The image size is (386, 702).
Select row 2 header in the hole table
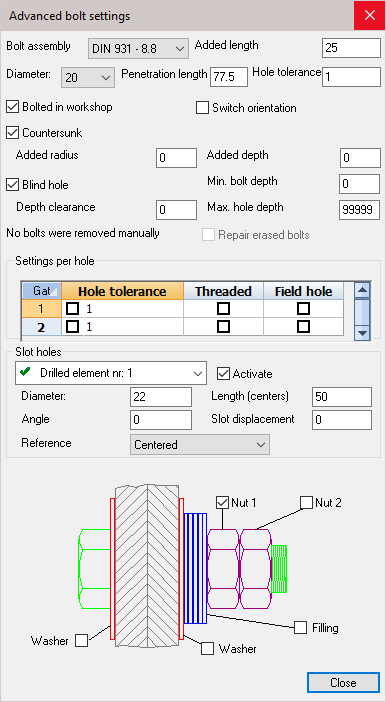pyautogui.click(x=41, y=327)
